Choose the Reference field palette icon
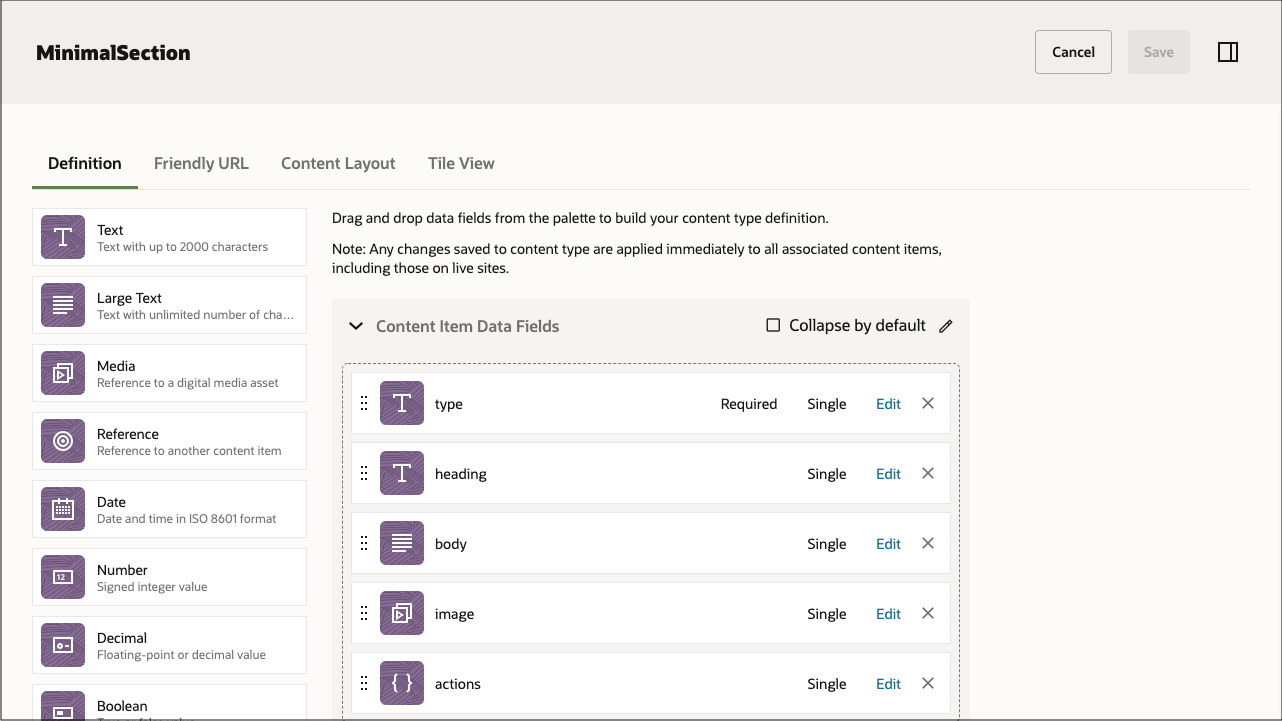Image resolution: width=1282 pixels, height=721 pixels. point(63,441)
